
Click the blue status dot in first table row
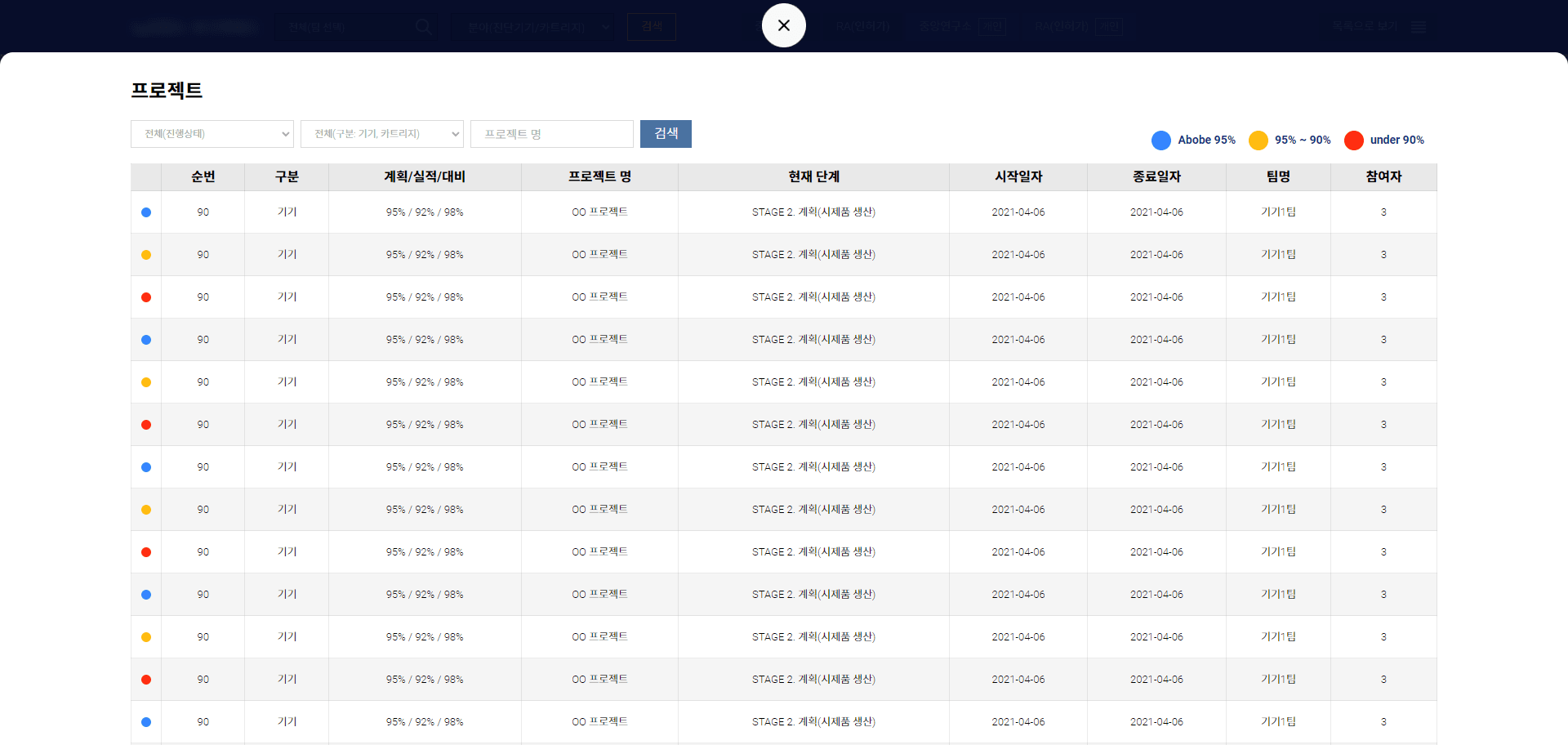click(x=146, y=212)
